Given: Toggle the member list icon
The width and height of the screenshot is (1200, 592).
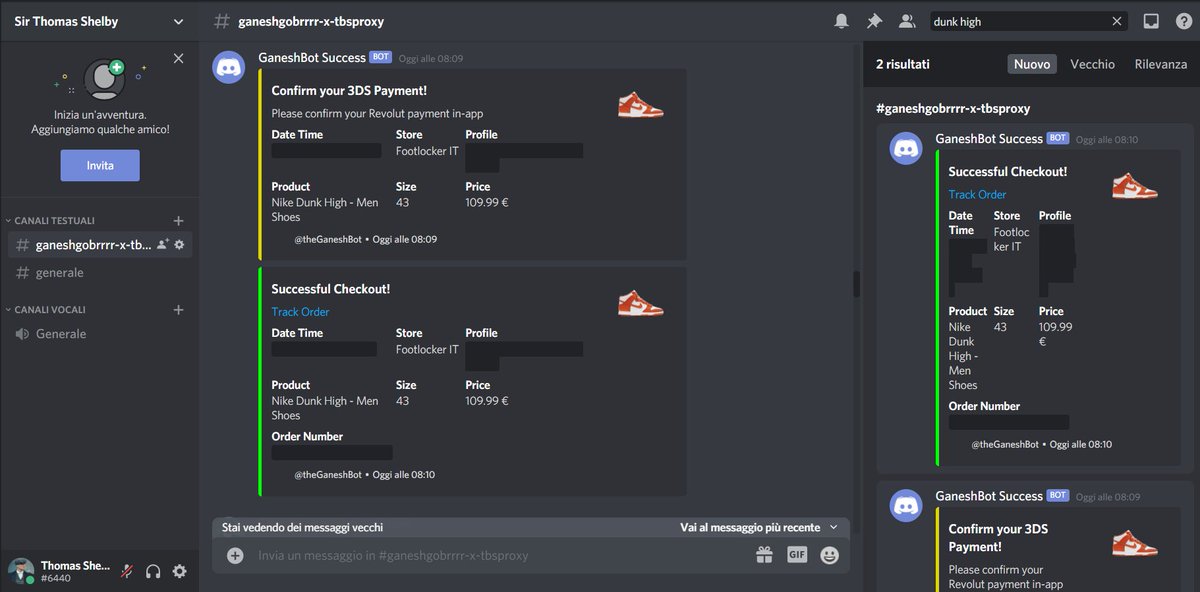Looking at the screenshot, I should (x=907, y=21).
